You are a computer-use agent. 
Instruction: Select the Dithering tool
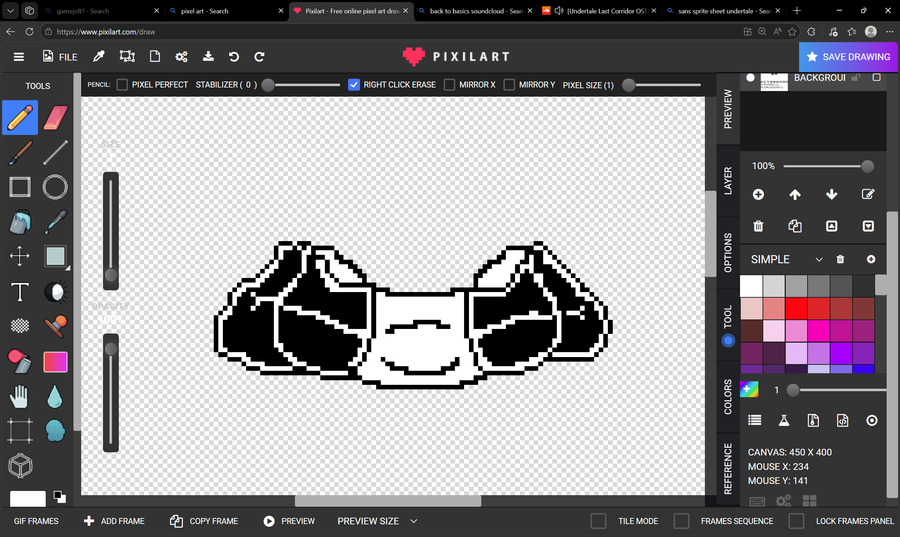point(20,326)
